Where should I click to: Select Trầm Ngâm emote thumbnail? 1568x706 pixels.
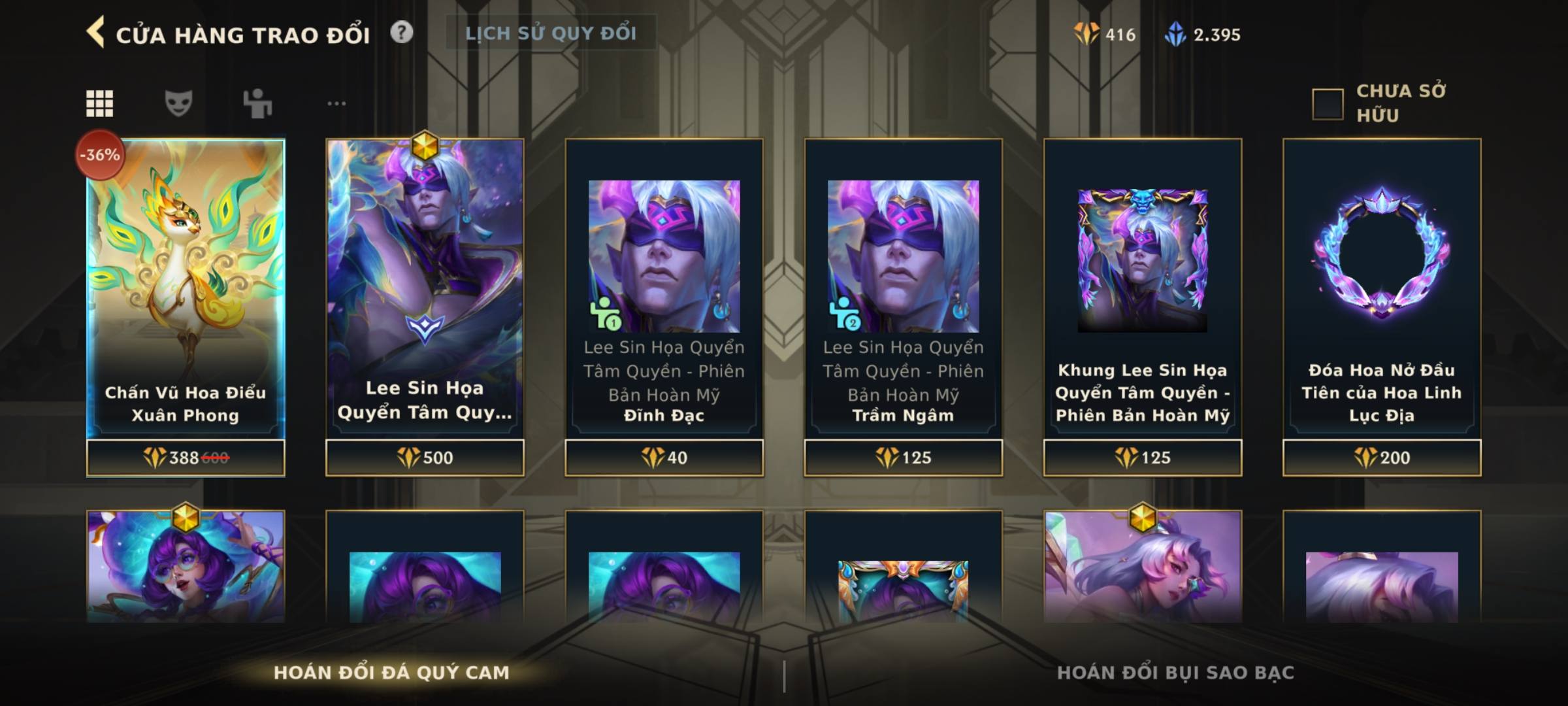[903, 256]
